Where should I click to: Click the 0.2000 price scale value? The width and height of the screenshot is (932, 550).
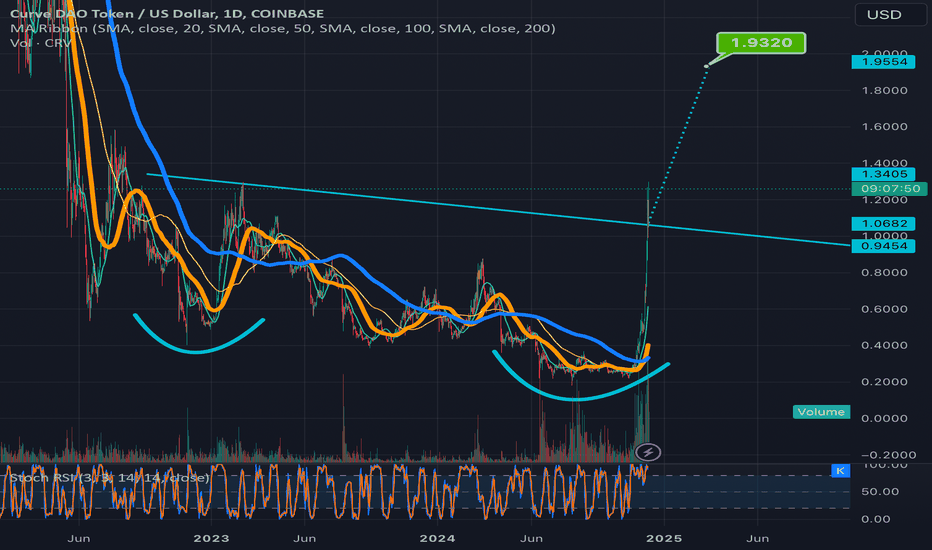click(x=884, y=382)
